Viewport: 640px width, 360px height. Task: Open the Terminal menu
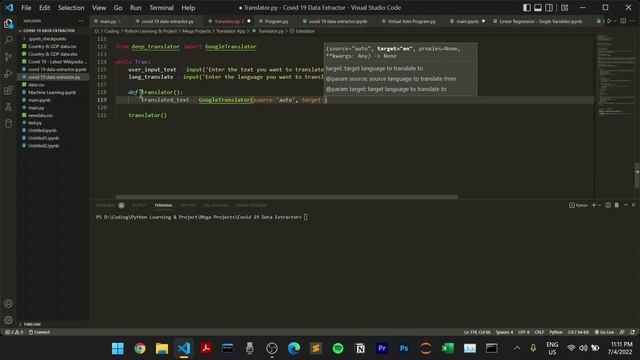pos(161,8)
